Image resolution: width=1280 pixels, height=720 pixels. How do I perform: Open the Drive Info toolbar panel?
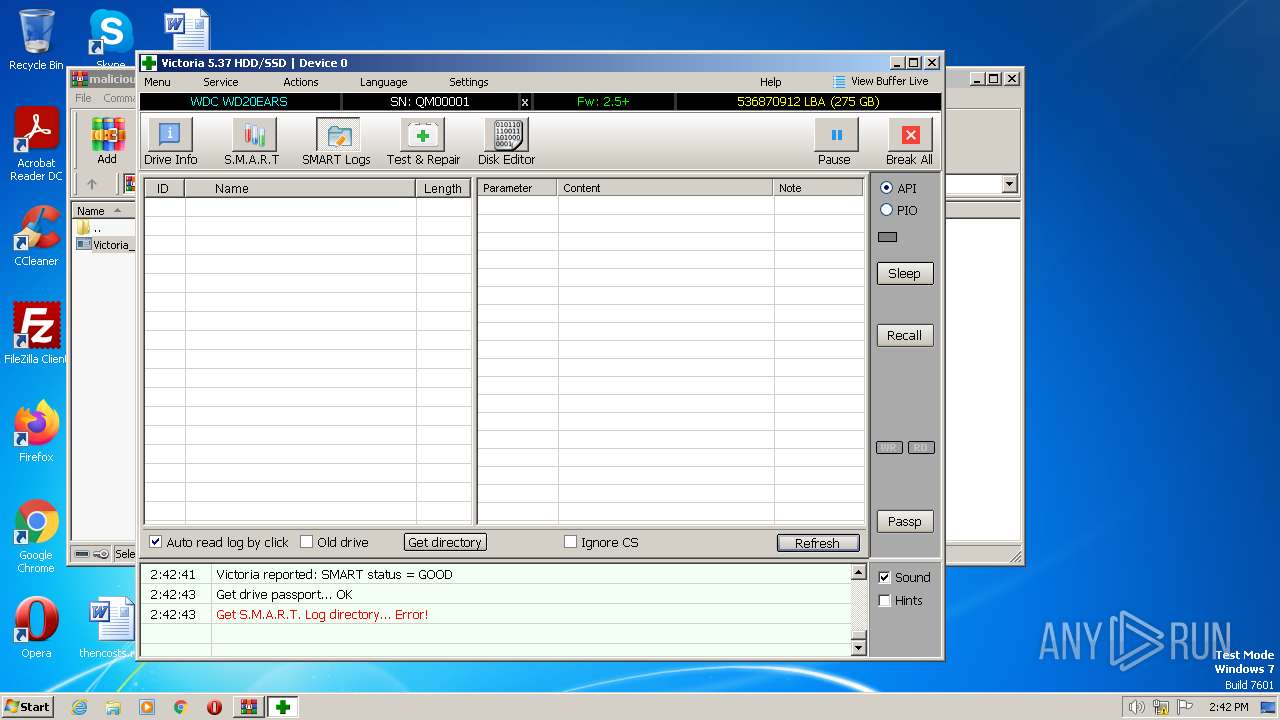170,141
